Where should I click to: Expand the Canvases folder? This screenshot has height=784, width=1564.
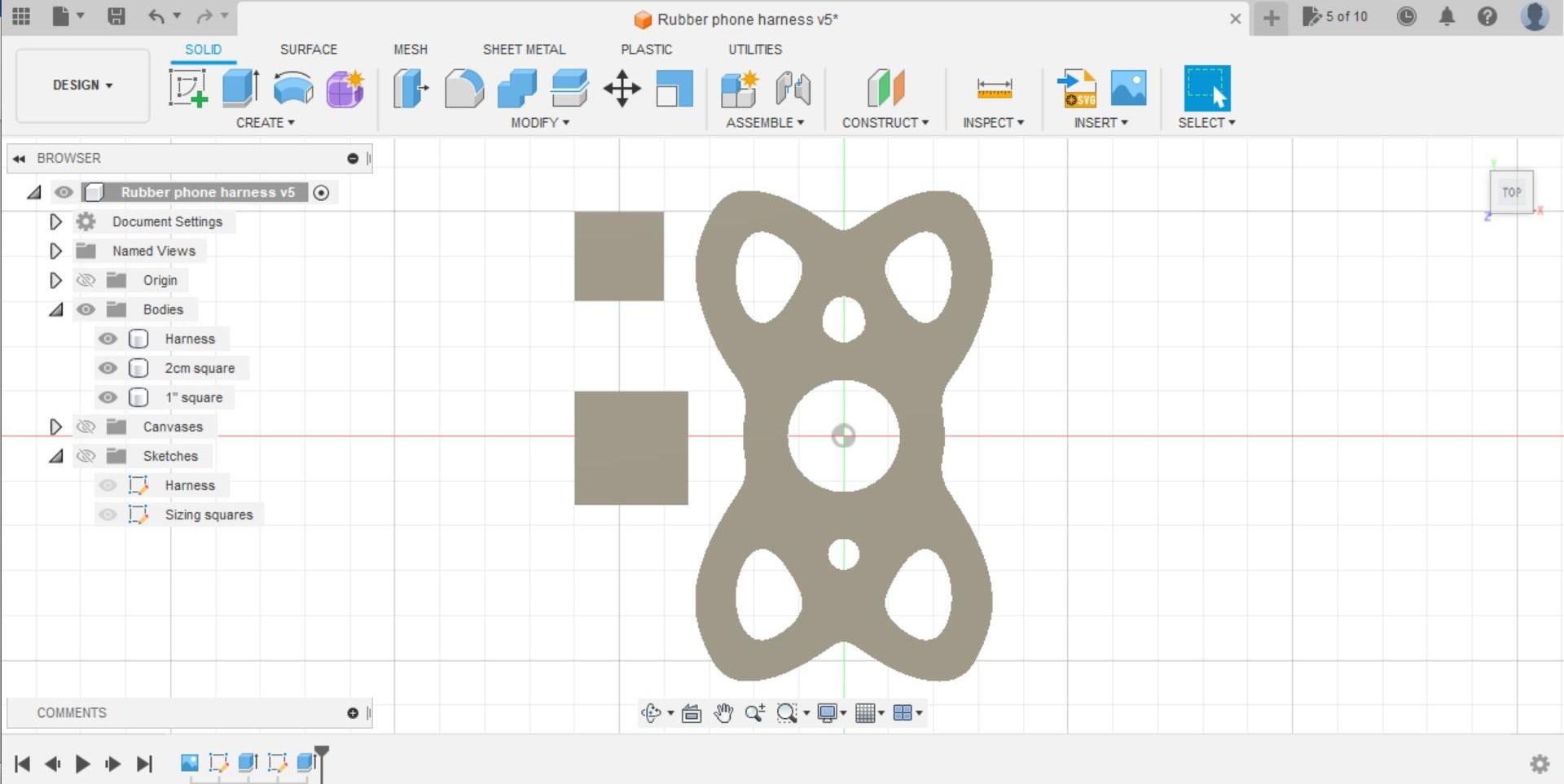click(x=55, y=427)
